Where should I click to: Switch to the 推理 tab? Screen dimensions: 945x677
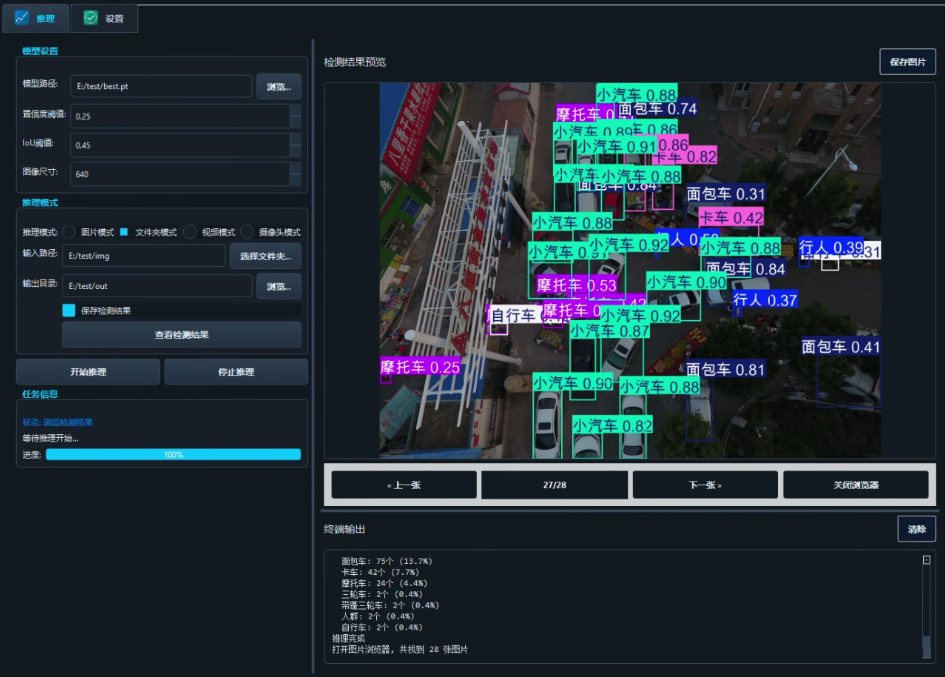[36, 18]
